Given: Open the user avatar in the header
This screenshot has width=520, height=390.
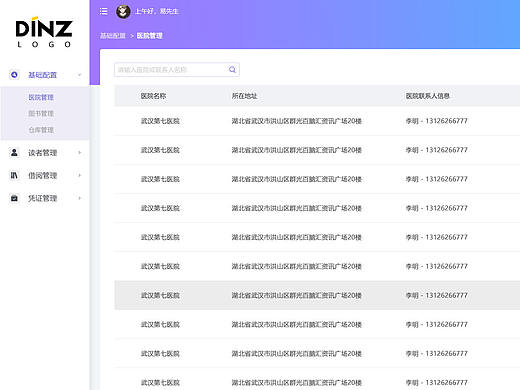Looking at the screenshot, I should coord(123,12).
